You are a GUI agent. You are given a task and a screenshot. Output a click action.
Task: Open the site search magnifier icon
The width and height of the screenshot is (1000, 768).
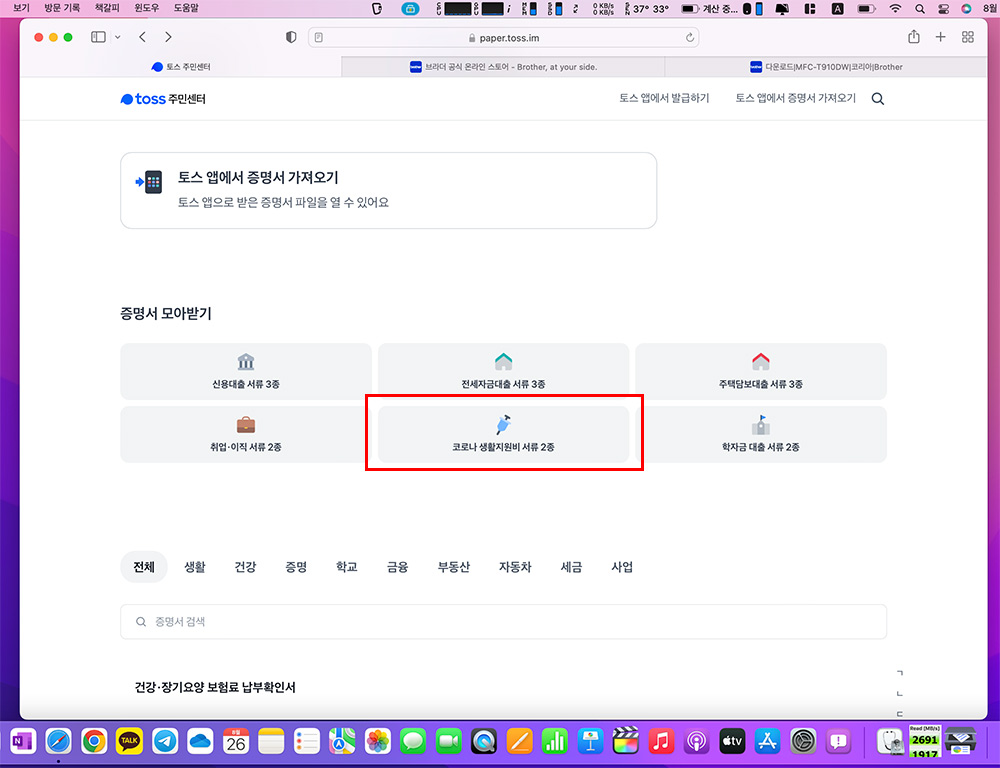(878, 99)
